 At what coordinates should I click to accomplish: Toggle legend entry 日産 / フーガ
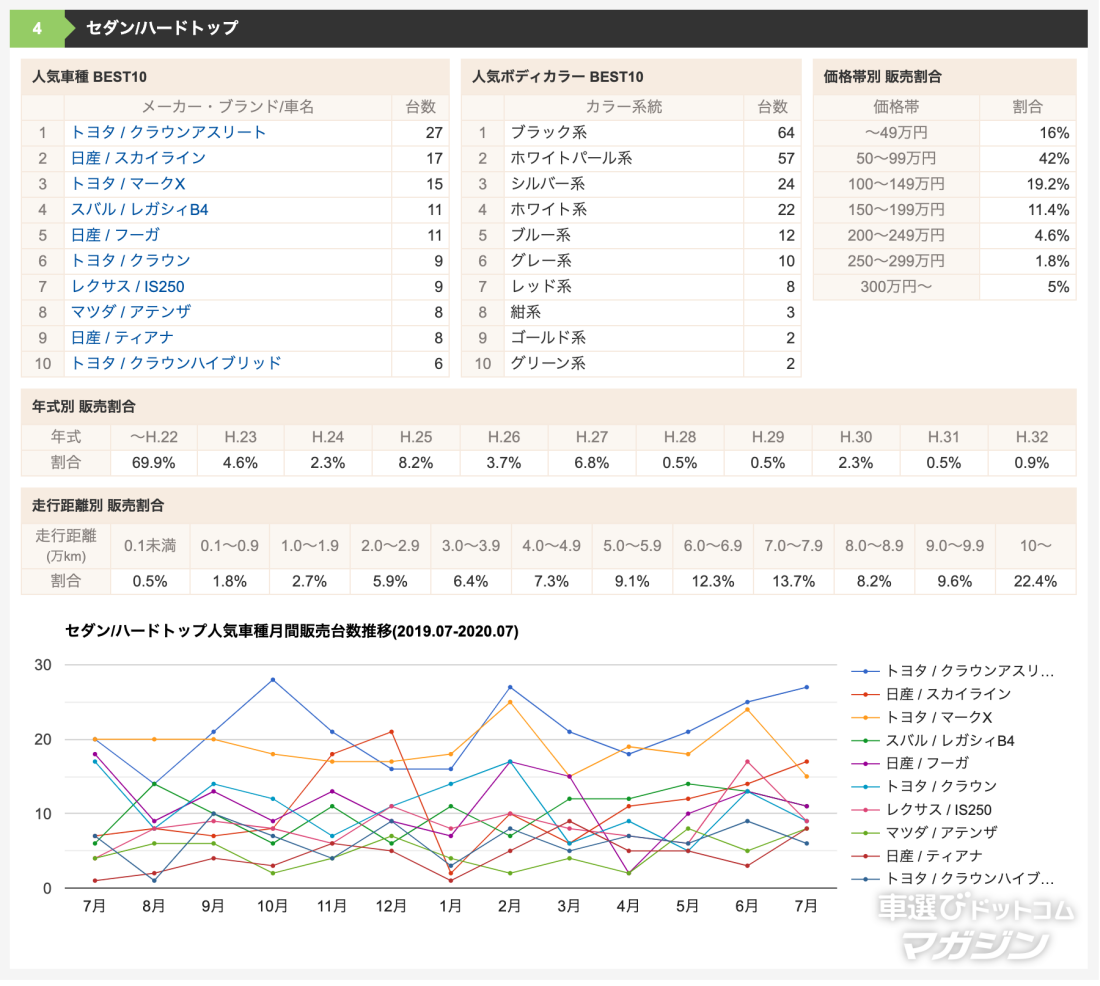[x=910, y=763]
